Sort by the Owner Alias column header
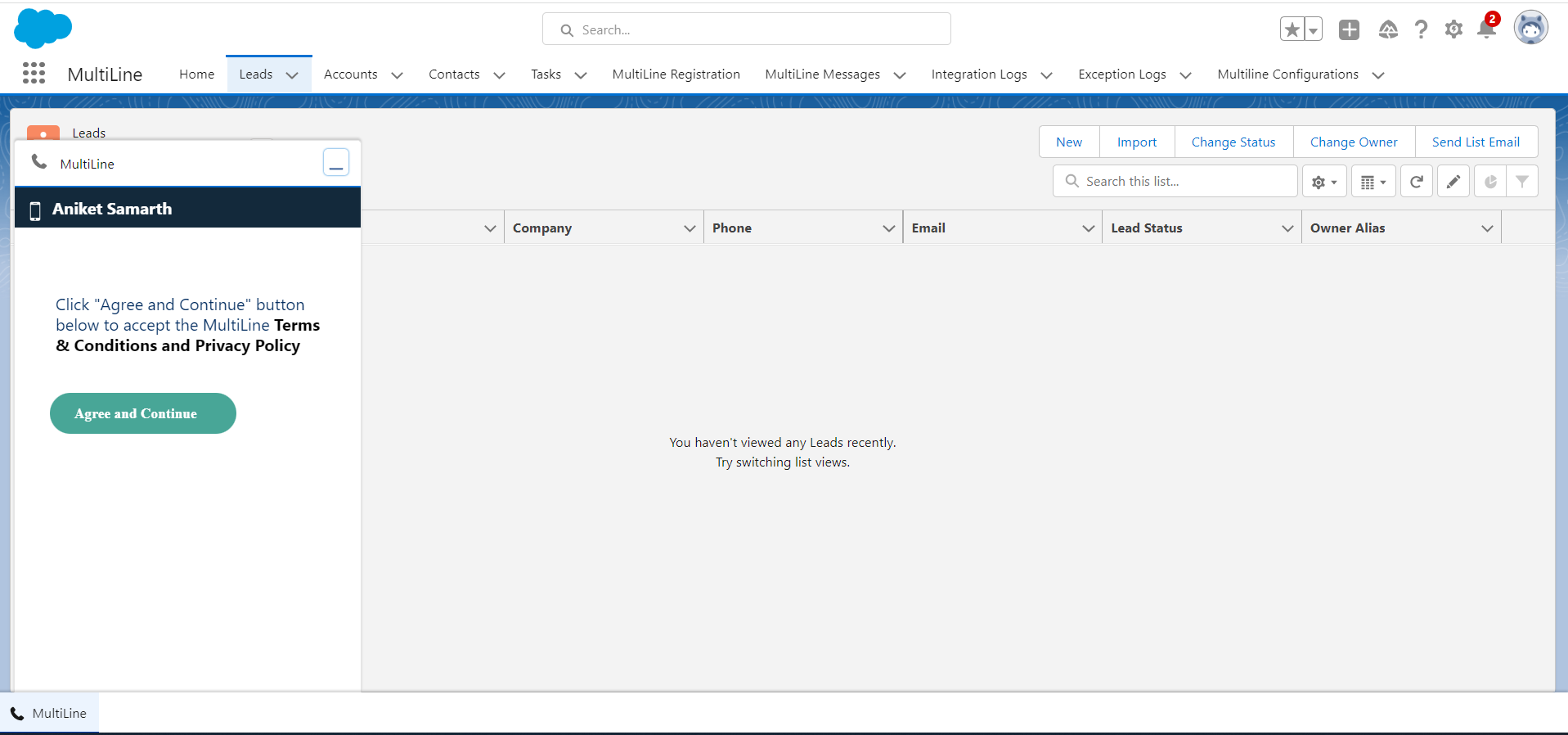Viewport: 1568px width, 735px height. (1347, 228)
